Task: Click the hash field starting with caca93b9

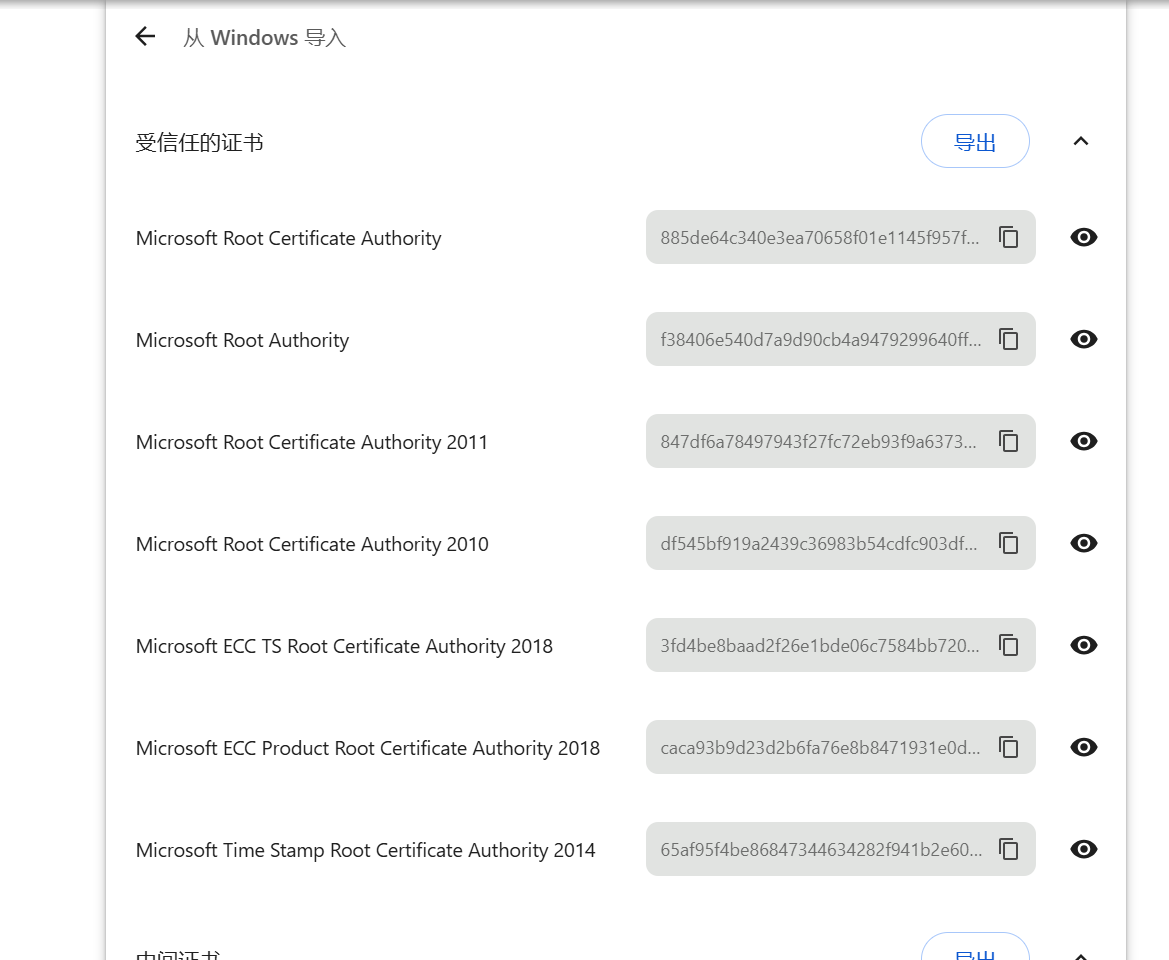Action: (x=820, y=747)
